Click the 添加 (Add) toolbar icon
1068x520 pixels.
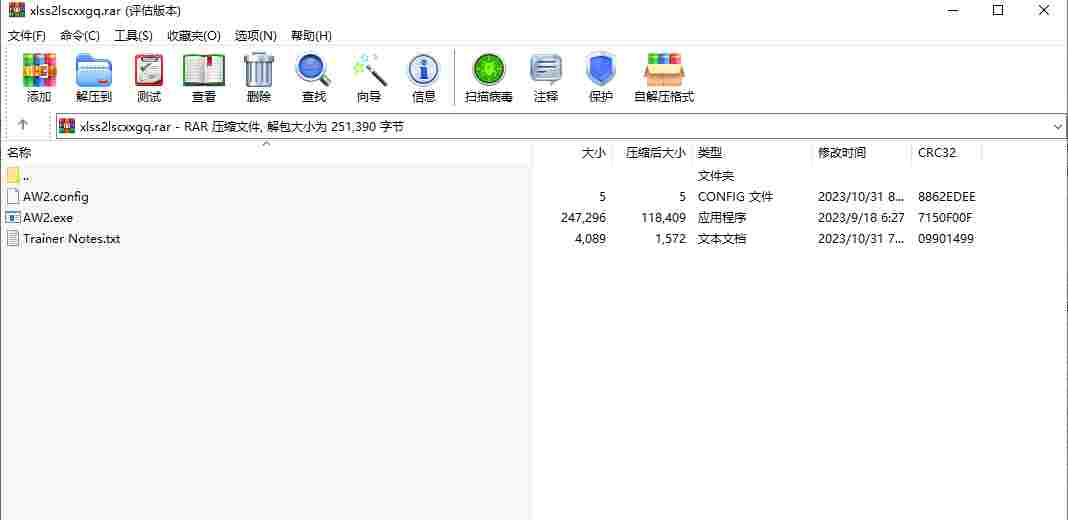pyautogui.click(x=39, y=70)
